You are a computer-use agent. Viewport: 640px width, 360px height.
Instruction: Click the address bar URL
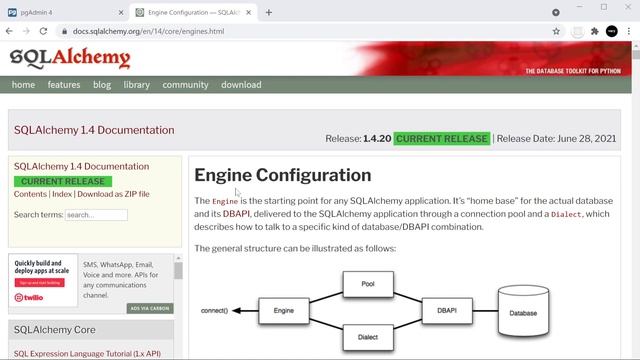pyautogui.click(x=149, y=31)
